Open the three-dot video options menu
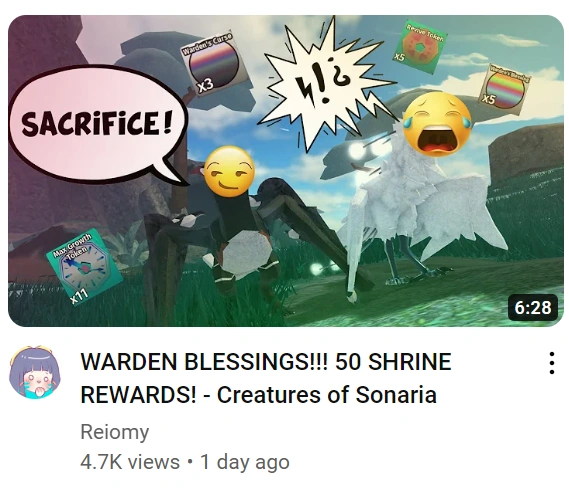This screenshot has width=569, height=498. click(552, 363)
